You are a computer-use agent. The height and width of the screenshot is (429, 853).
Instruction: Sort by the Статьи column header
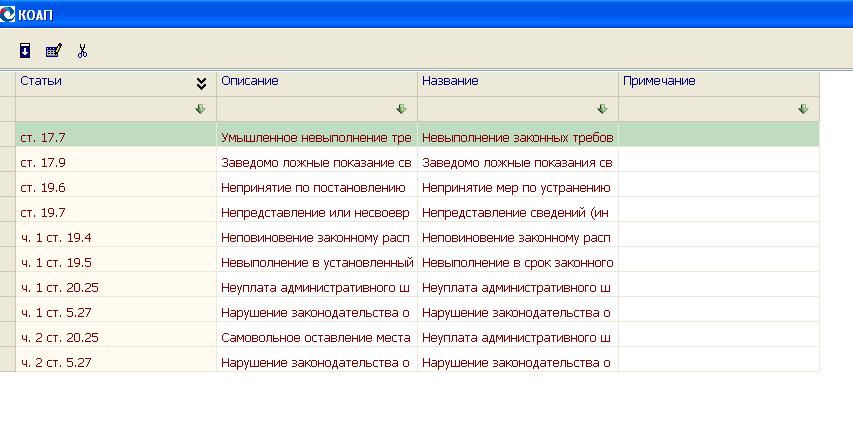pyautogui.click(x=116, y=84)
